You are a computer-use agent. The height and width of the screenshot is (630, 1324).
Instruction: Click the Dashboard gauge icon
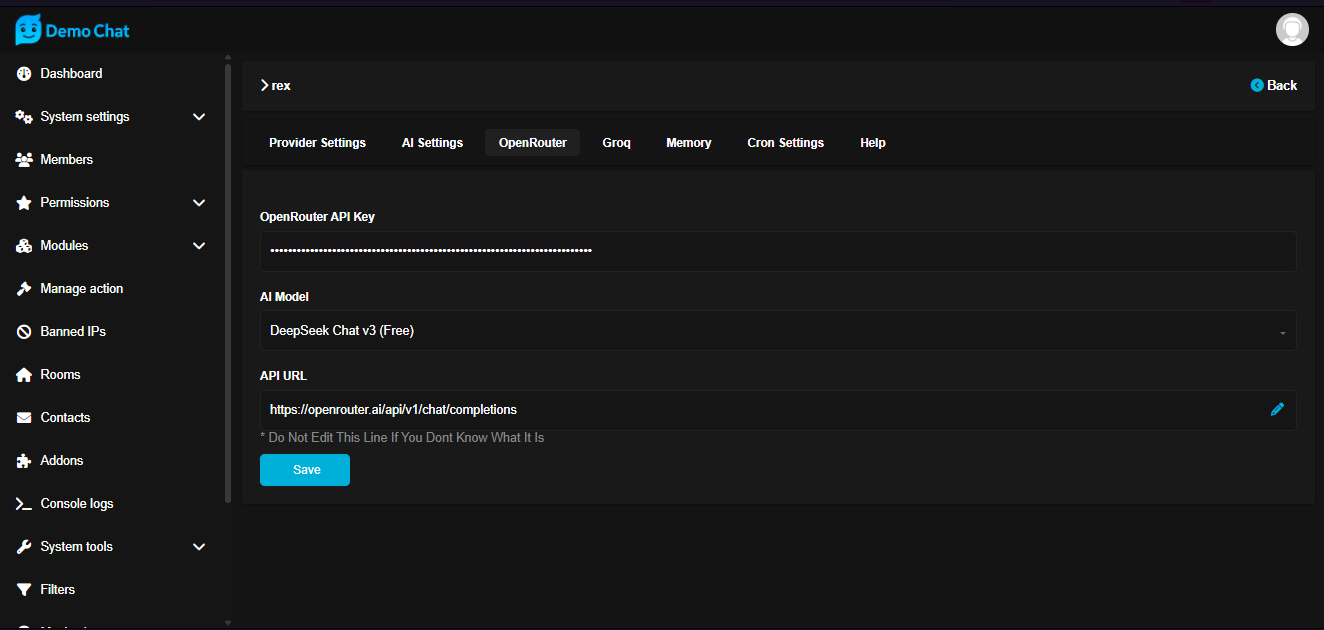(24, 74)
